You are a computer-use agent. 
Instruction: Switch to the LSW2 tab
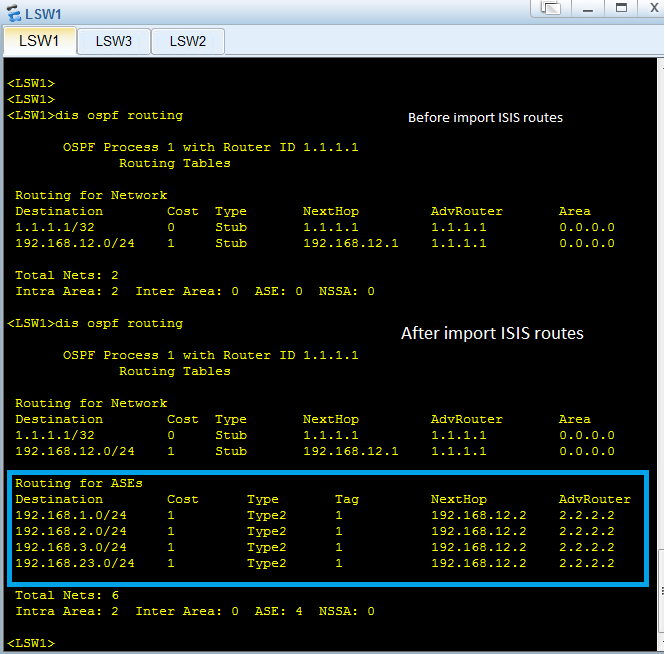coord(187,42)
